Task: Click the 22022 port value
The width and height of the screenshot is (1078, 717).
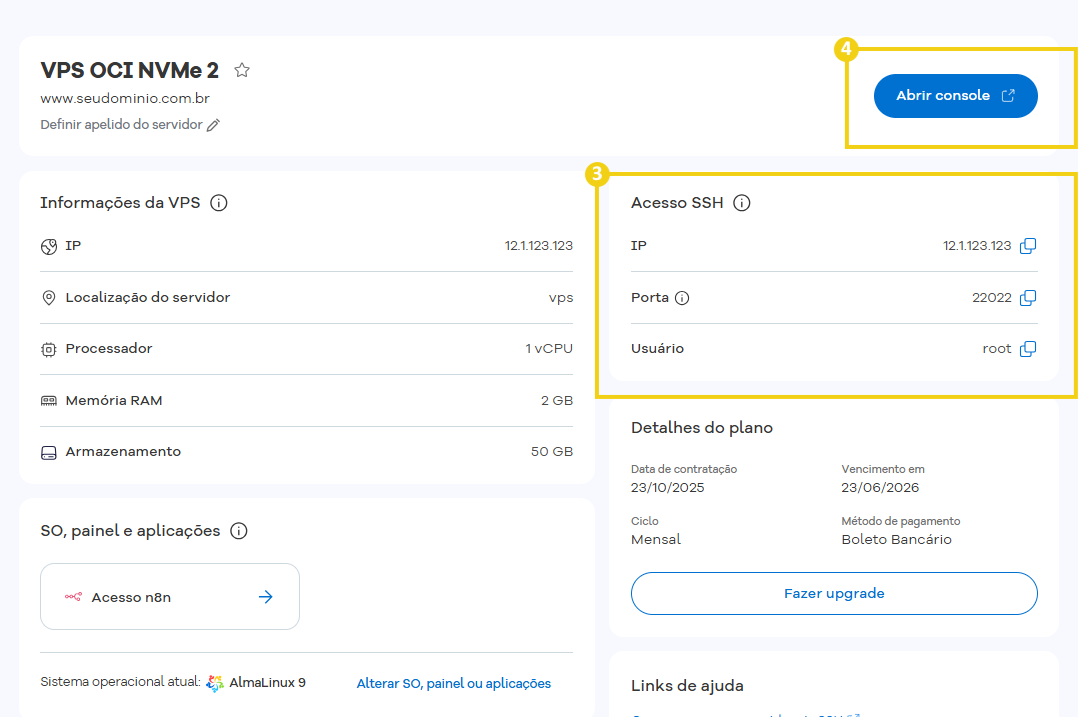Action: coord(992,298)
